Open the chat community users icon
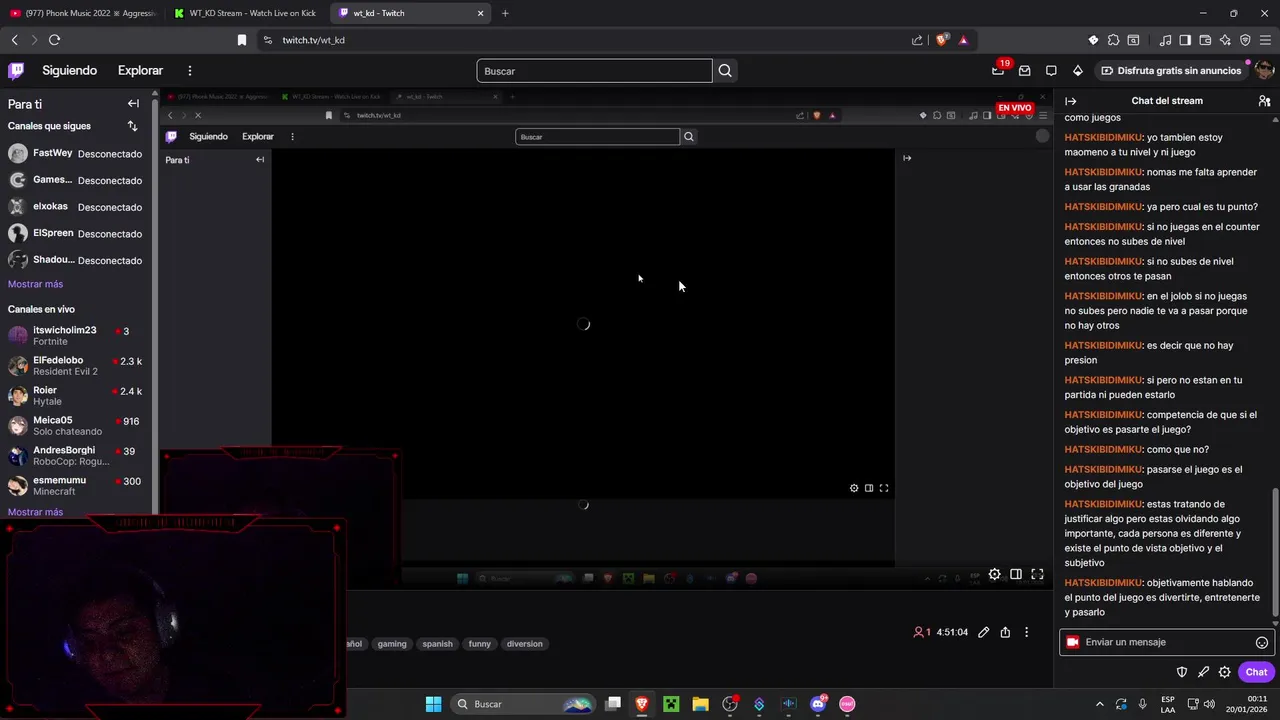 pyautogui.click(x=1264, y=101)
